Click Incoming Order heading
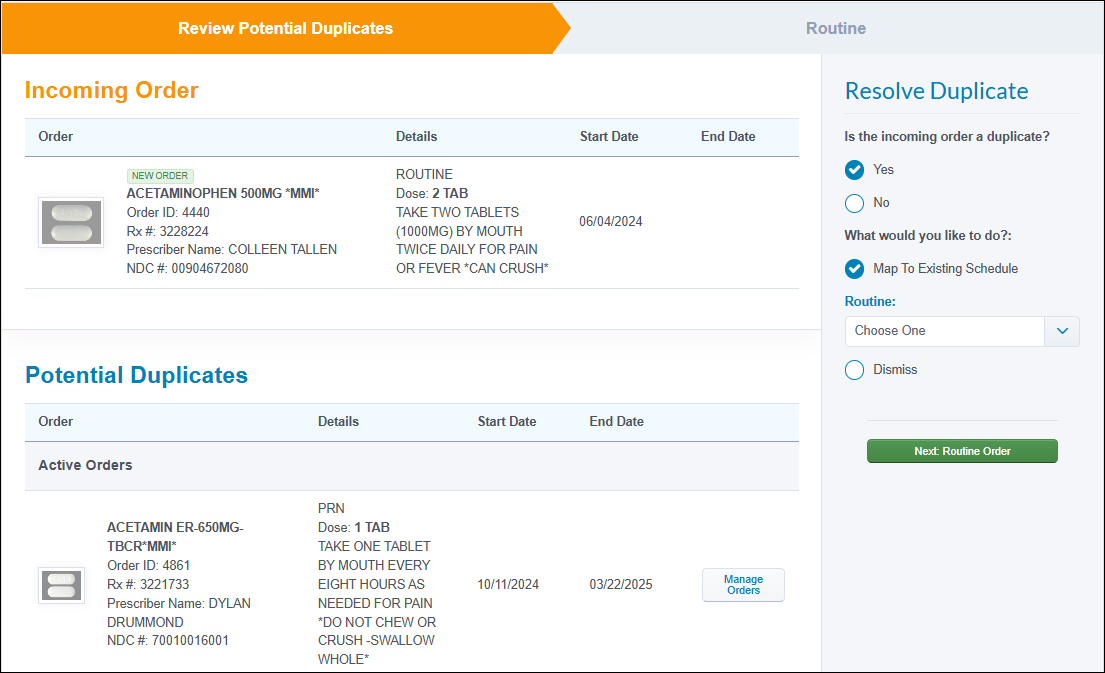Image resolution: width=1105 pixels, height=673 pixels. point(111,90)
